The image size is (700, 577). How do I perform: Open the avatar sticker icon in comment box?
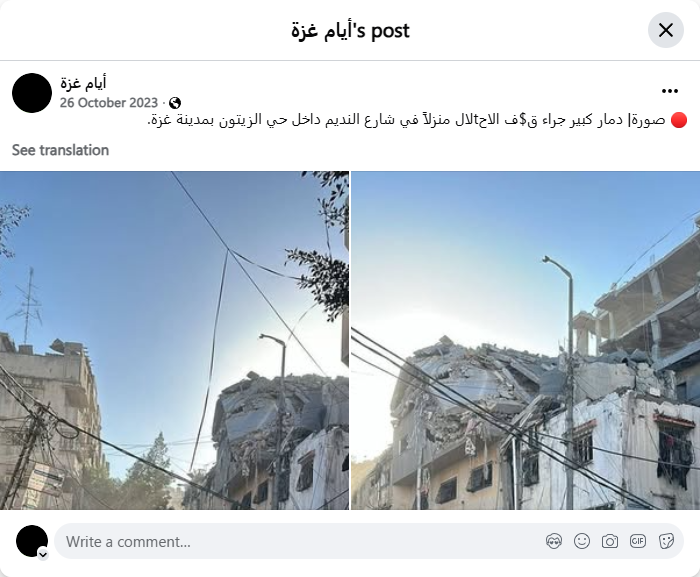tap(554, 541)
